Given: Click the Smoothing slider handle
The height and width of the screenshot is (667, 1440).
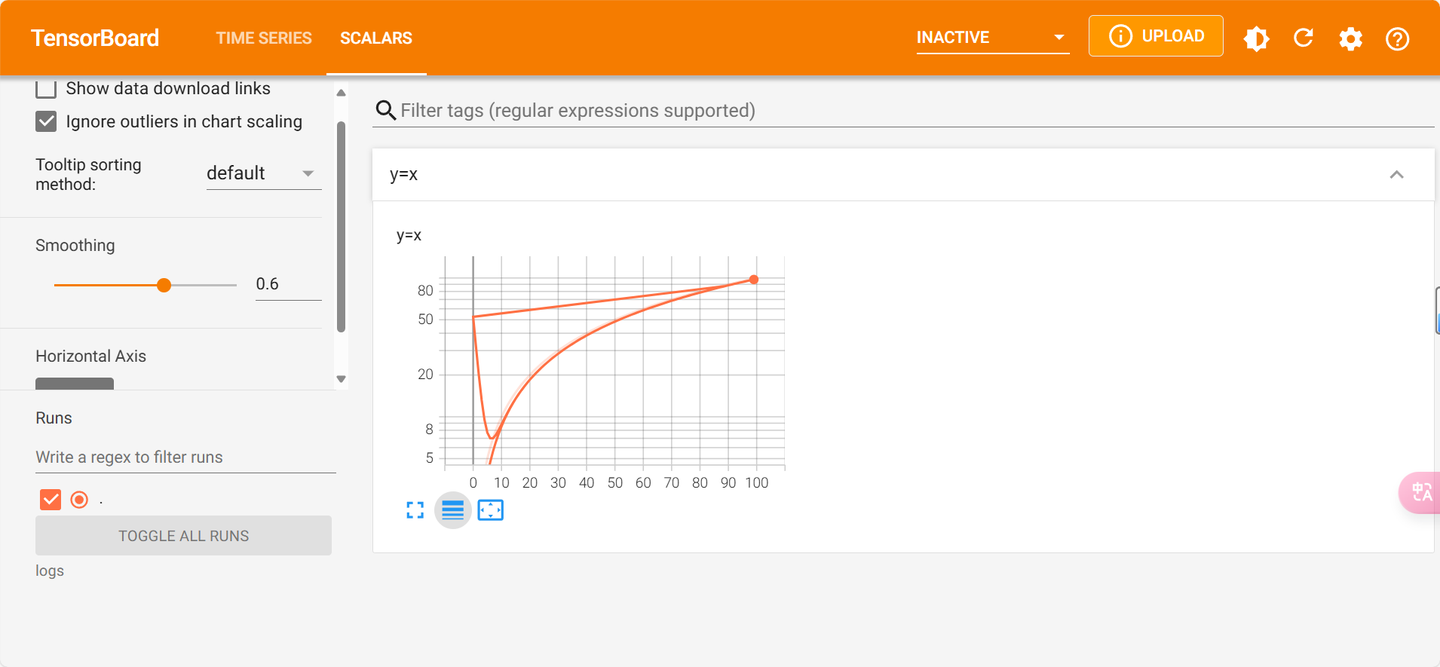Looking at the screenshot, I should coord(164,285).
